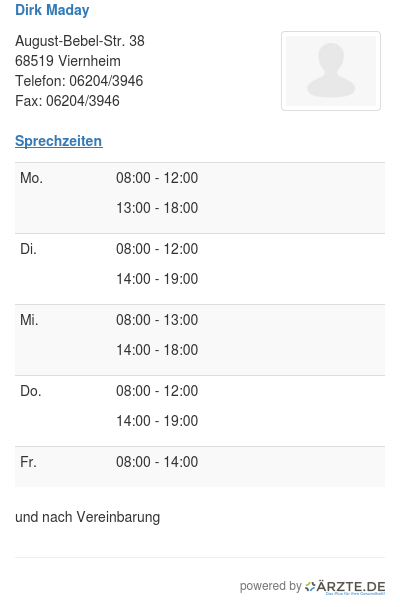The height and width of the screenshot is (607, 400).
Task: Select the Mi. day label
Action: pyautogui.click(x=29, y=320)
